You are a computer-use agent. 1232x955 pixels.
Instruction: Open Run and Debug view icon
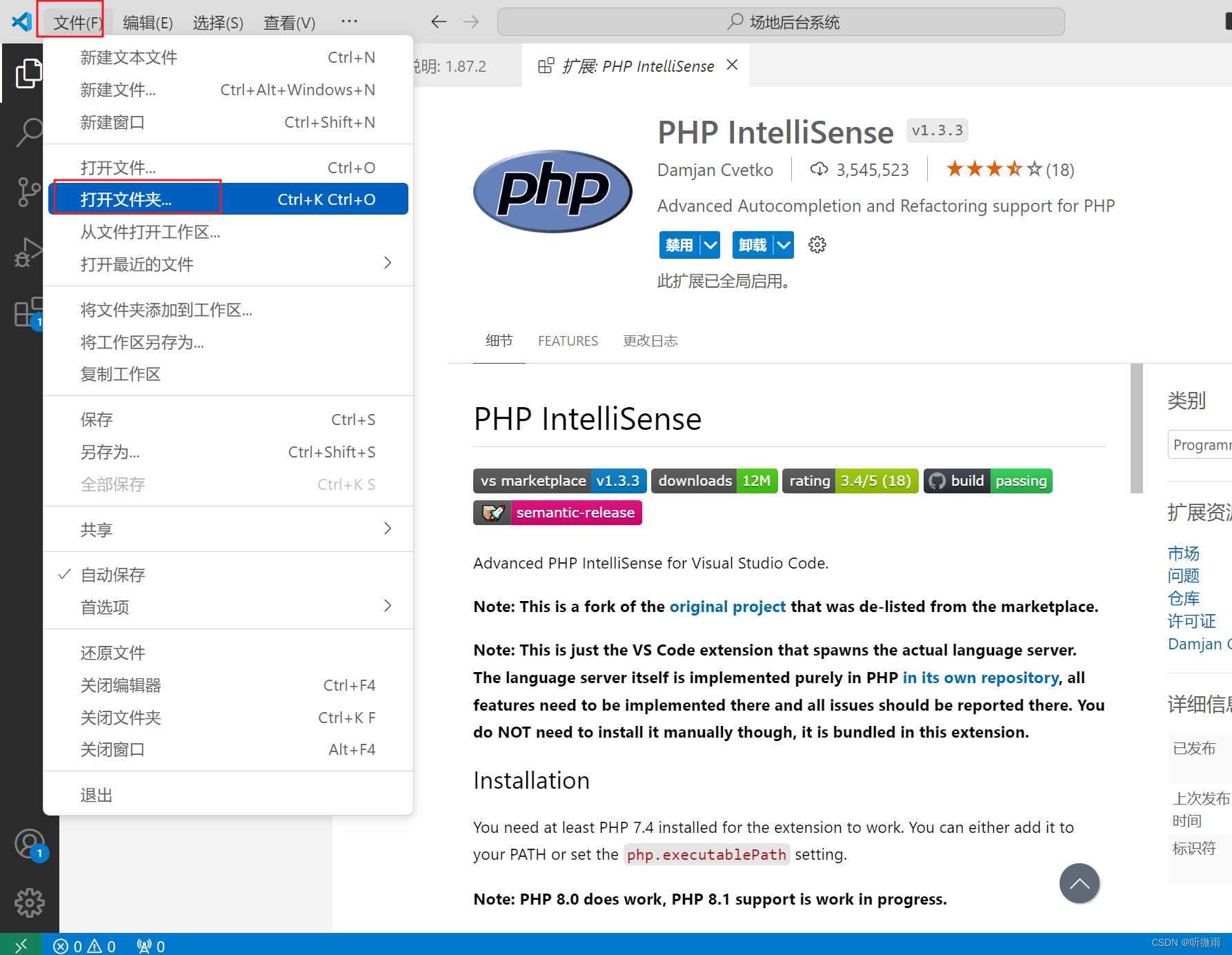tap(28, 252)
